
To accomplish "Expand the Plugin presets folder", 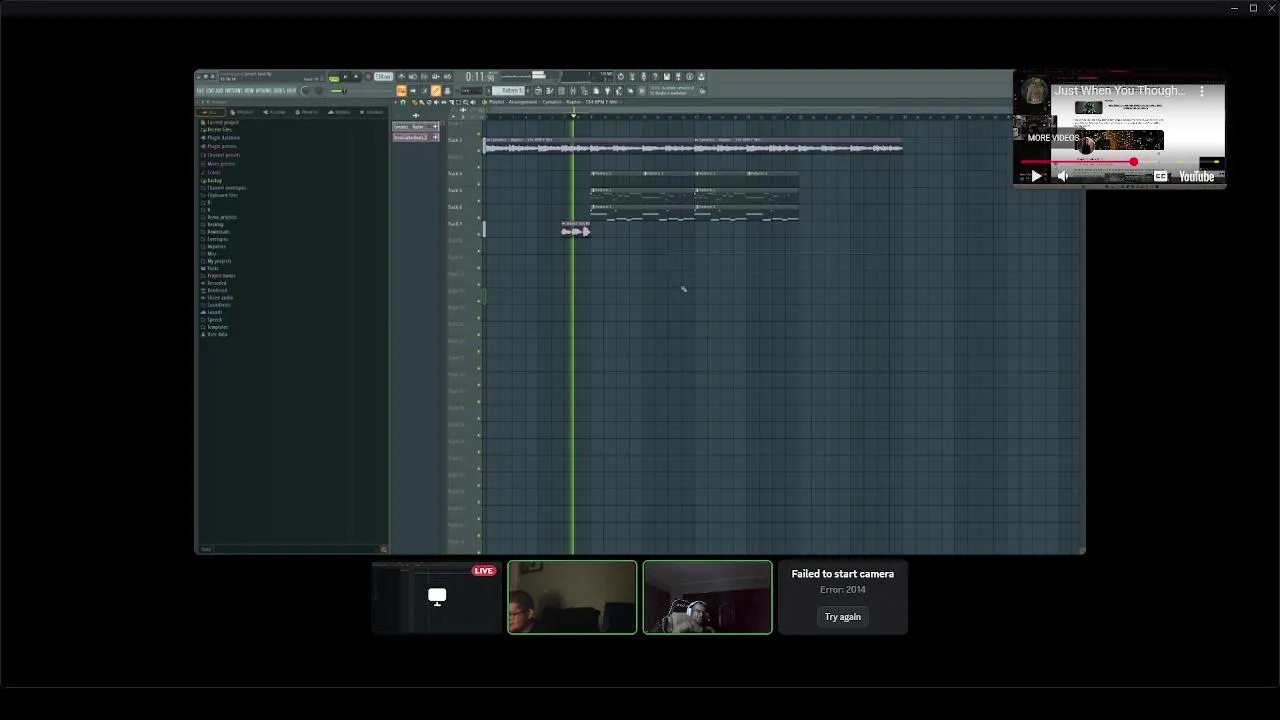I will coord(221,146).
